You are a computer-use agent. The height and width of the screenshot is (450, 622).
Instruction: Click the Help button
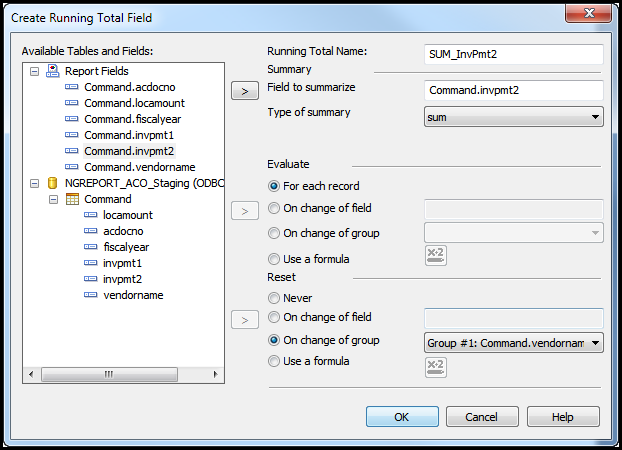point(562,417)
